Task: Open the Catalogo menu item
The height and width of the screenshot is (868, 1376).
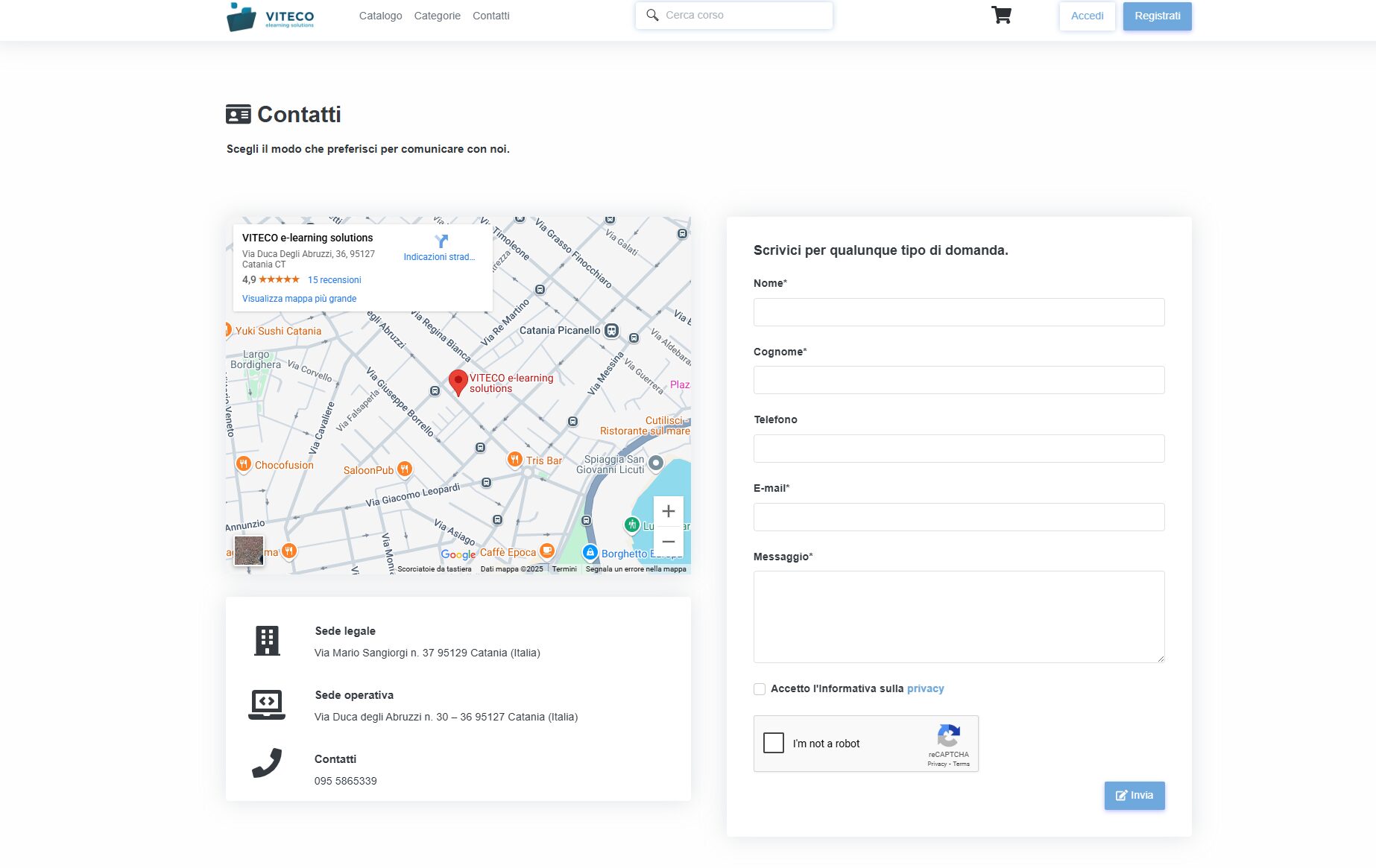Action: pyautogui.click(x=380, y=16)
